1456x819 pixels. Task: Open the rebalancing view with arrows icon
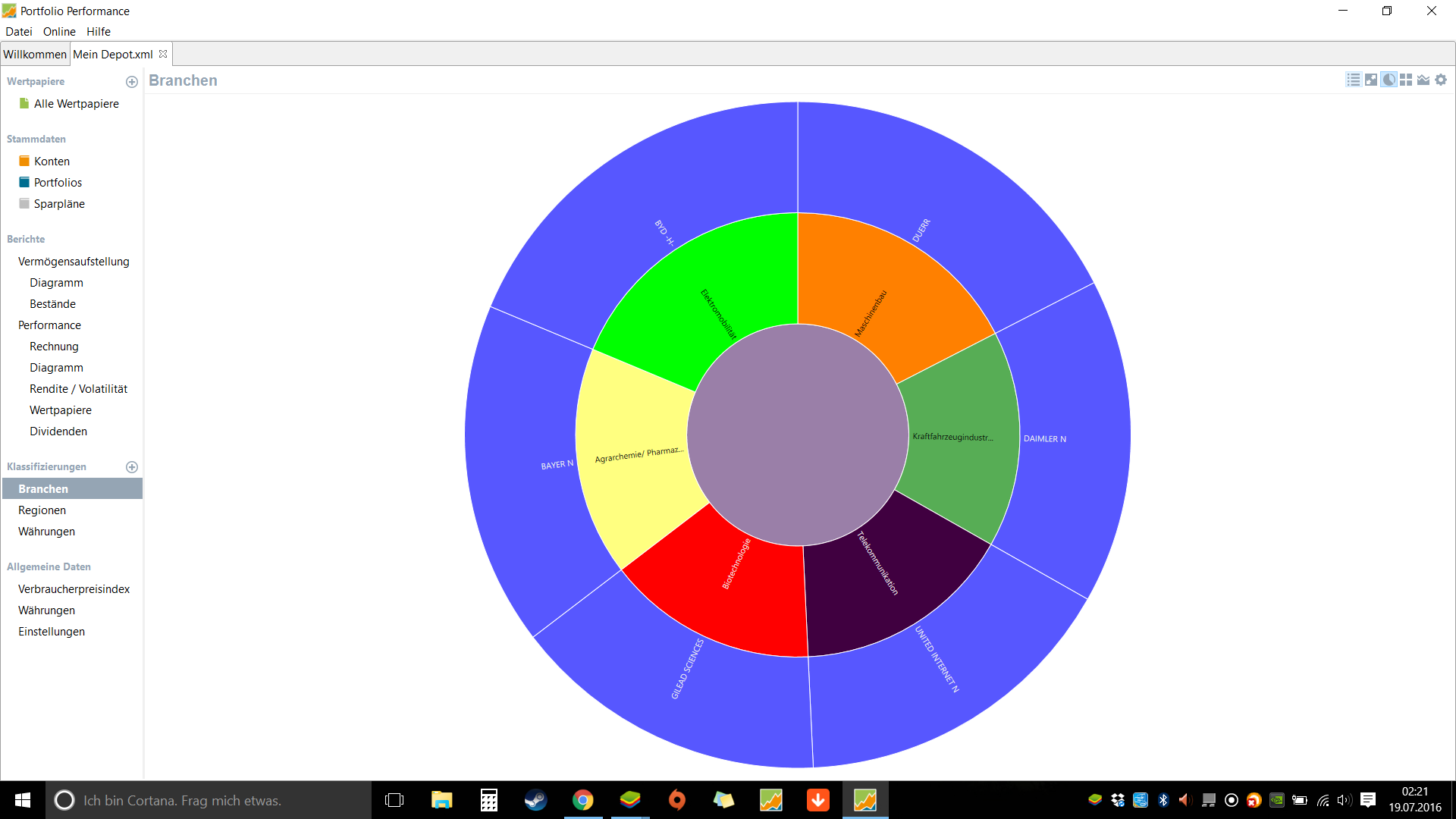click(x=1371, y=80)
